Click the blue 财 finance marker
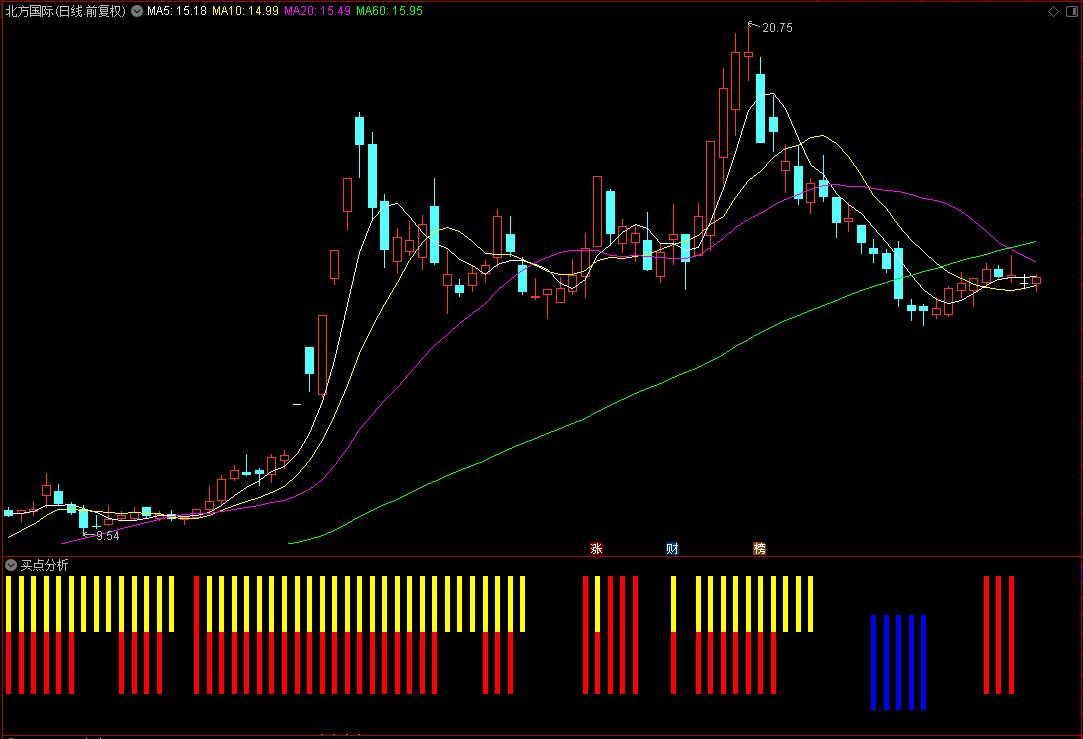The image size is (1083, 739). (x=672, y=548)
